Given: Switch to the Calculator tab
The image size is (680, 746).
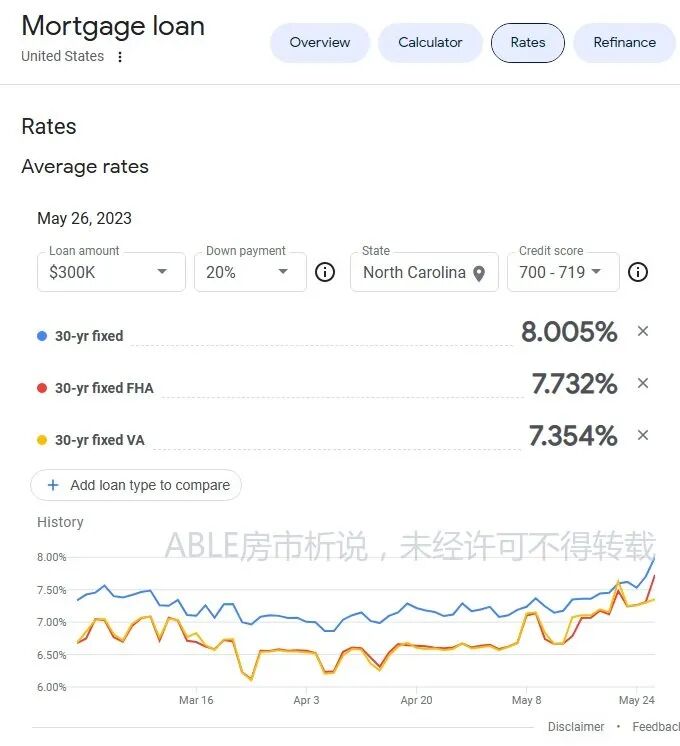Looking at the screenshot, I should click(430, 43).
